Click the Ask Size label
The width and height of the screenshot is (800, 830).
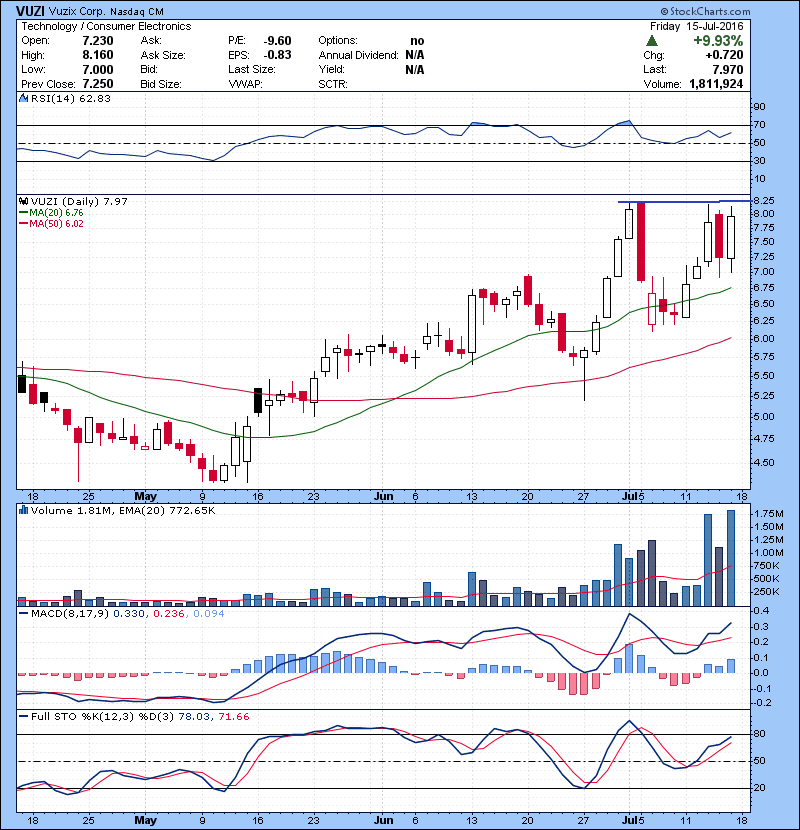coord(163,55)
